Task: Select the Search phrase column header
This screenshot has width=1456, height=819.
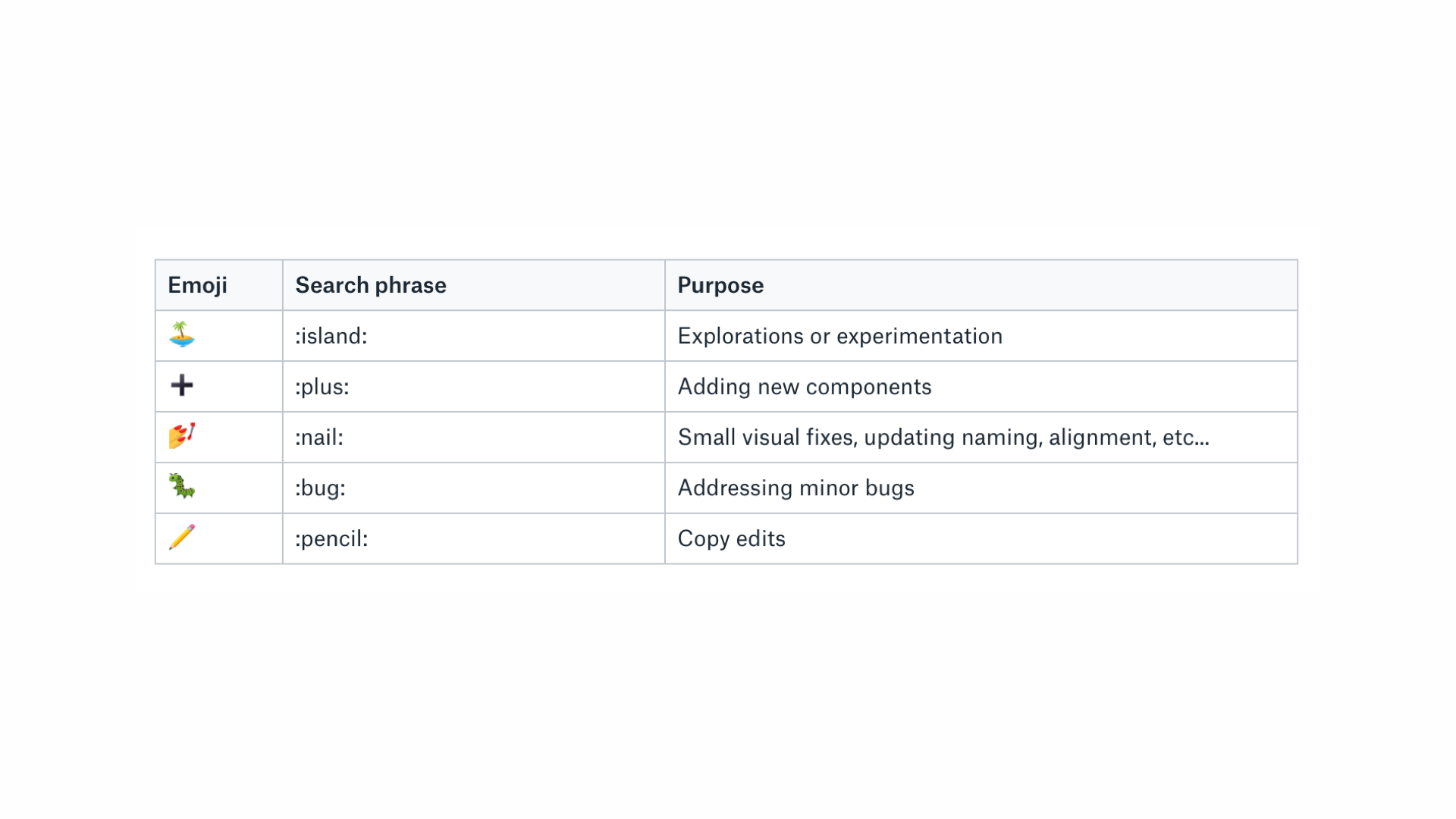Action: [x=474, y=285]
